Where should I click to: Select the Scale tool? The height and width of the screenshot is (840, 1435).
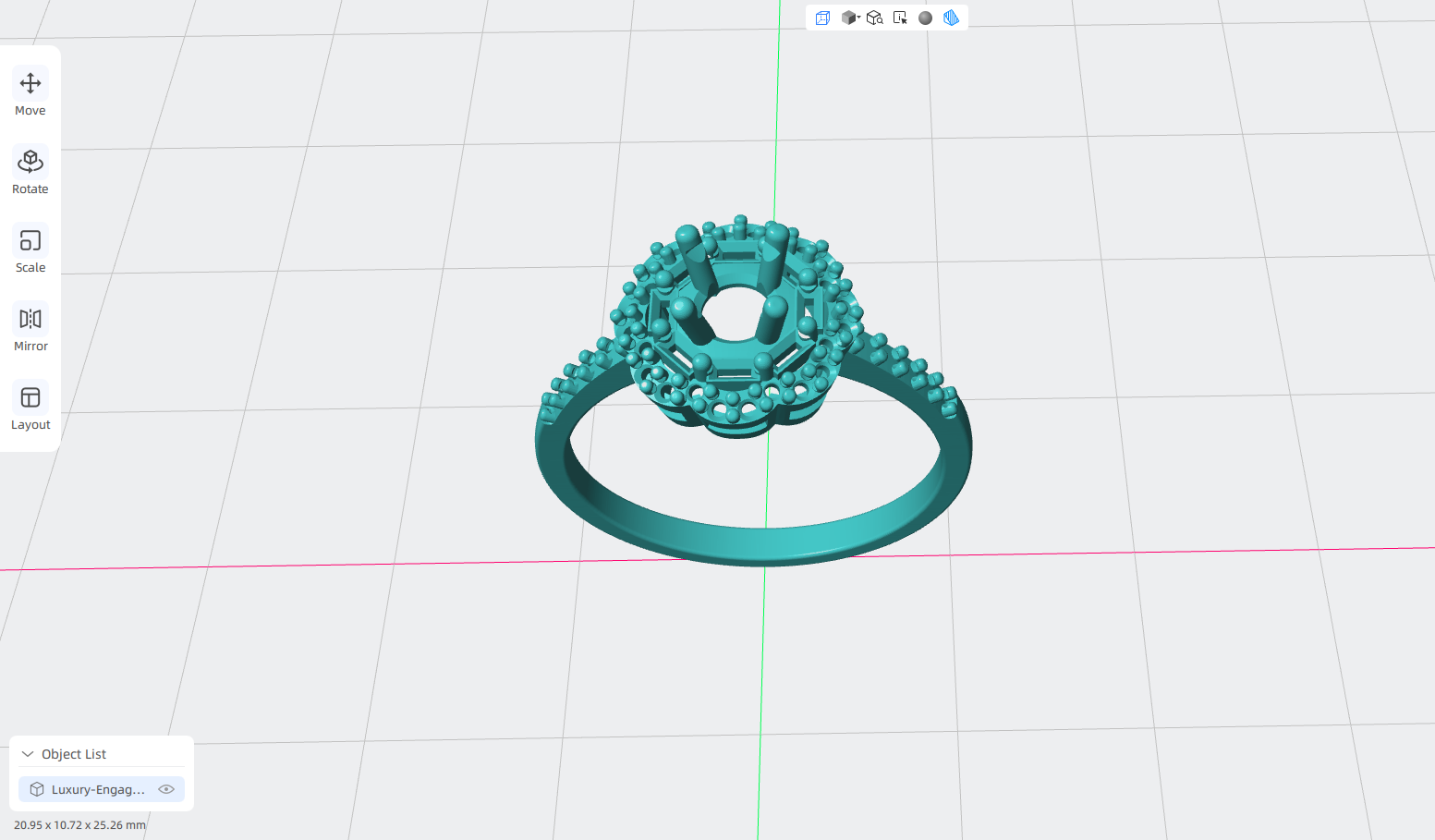tap(30, 250)
